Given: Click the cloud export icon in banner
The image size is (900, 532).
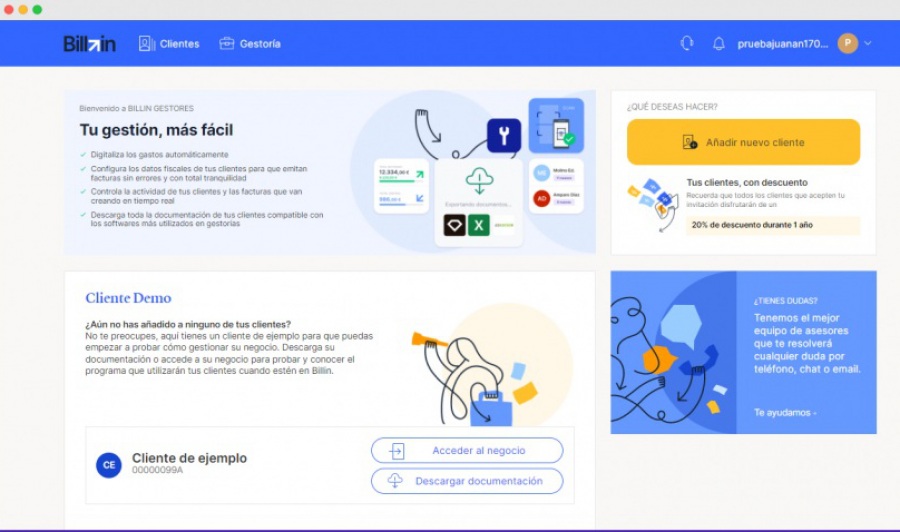Looking at the screenshot, I should tap(479, 180).
